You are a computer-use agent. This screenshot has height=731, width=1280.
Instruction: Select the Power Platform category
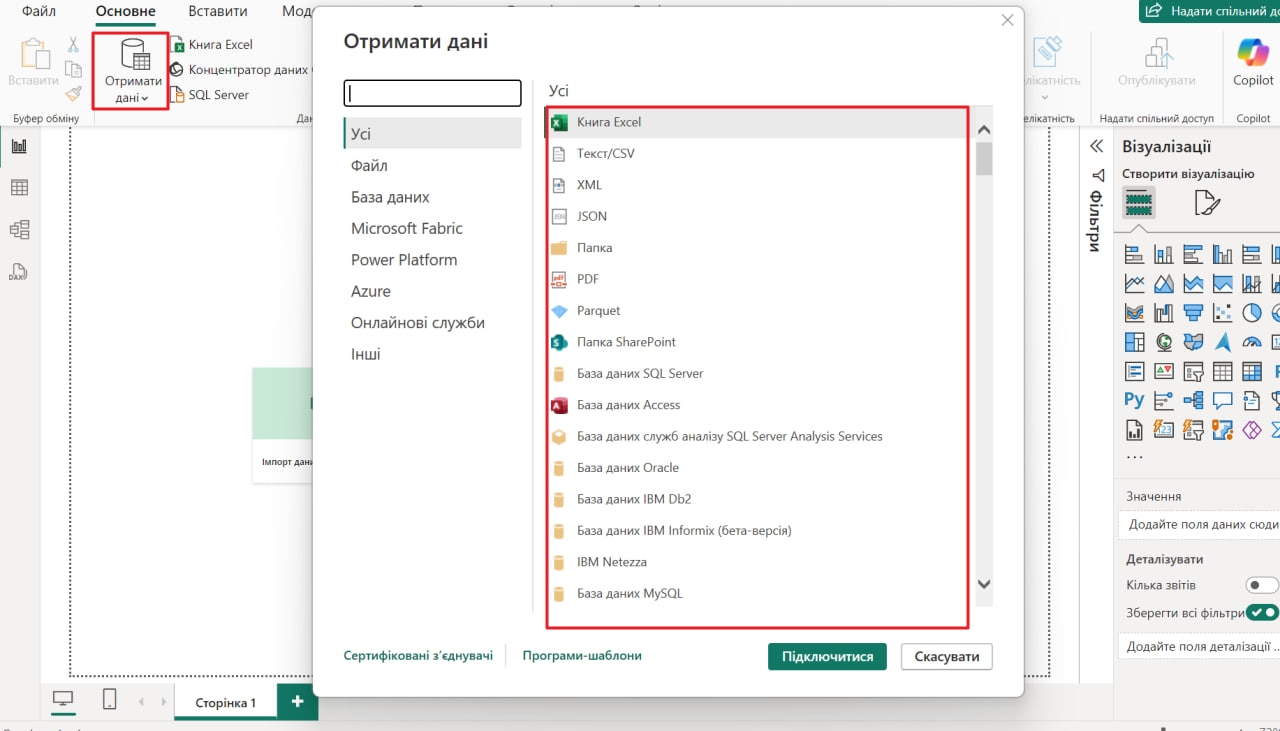pos(432,260)
